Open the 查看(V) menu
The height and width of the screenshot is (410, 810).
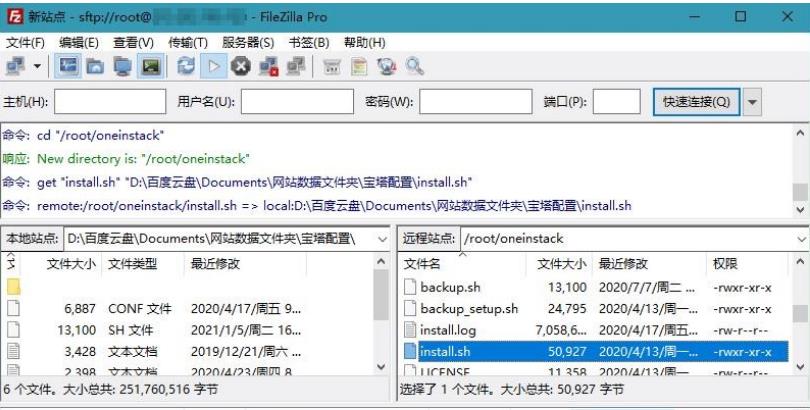(133, 43)
